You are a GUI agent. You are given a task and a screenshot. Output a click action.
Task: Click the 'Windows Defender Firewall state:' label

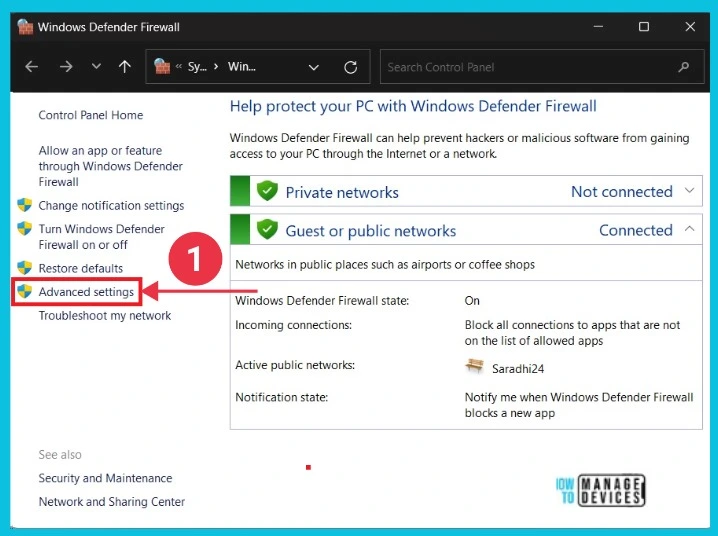(322, 301)
